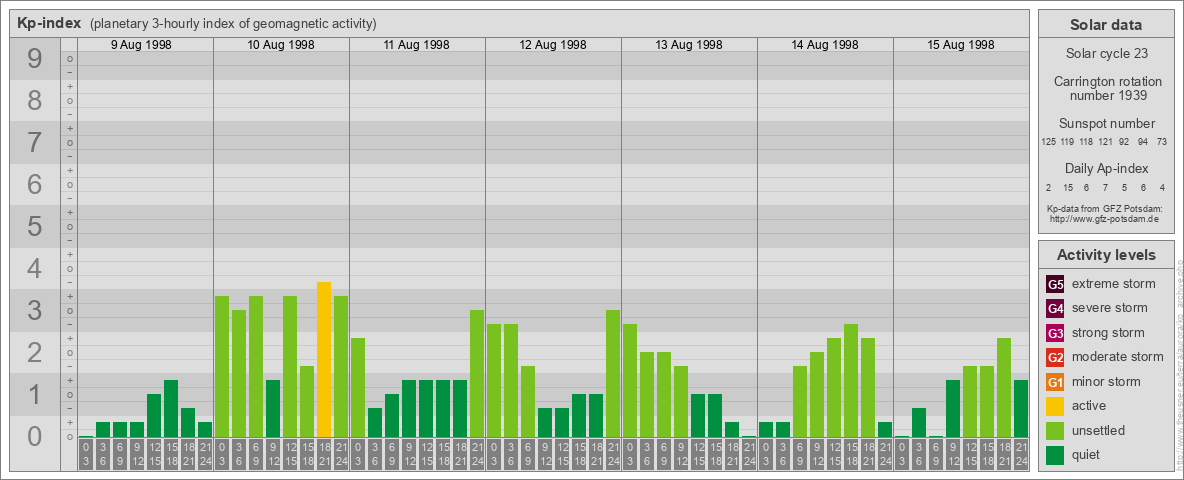
Task: Open the vertical theusner.eu archive link
Action: (x=1179, y=360)
